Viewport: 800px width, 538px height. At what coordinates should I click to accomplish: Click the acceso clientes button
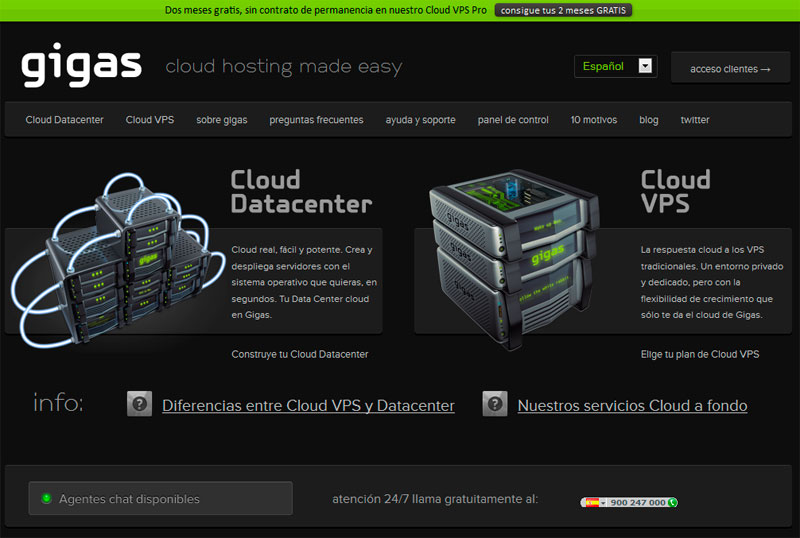pyautogui.click(x=730, y=67)
